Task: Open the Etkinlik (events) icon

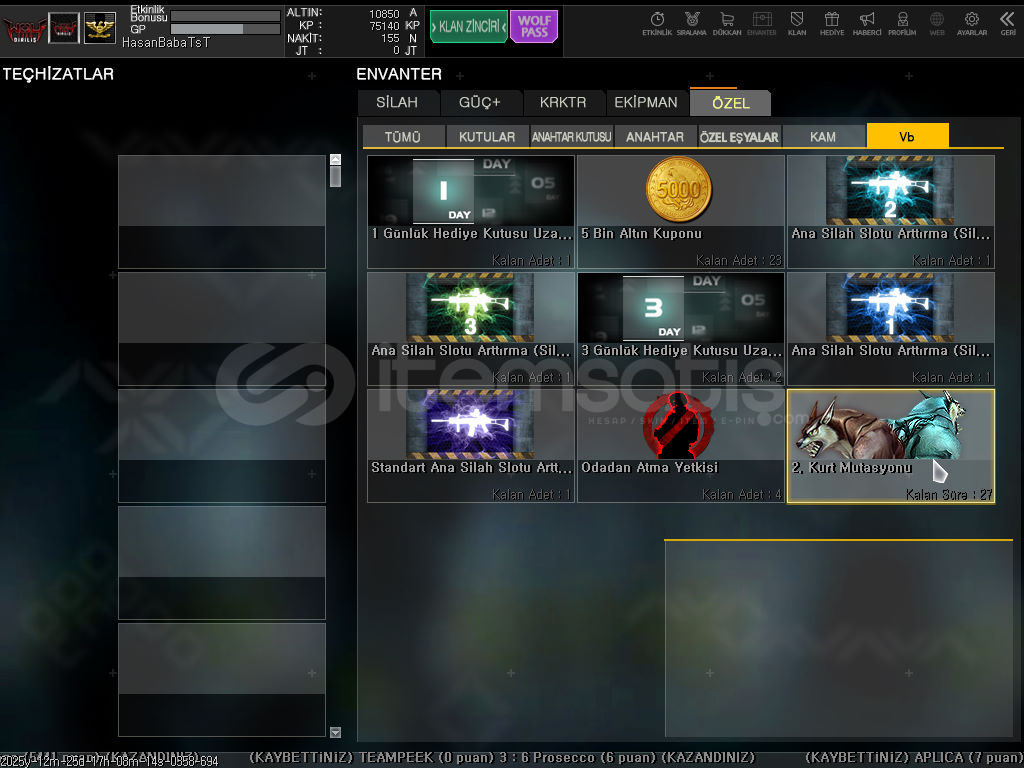Action: click(657, 22)
